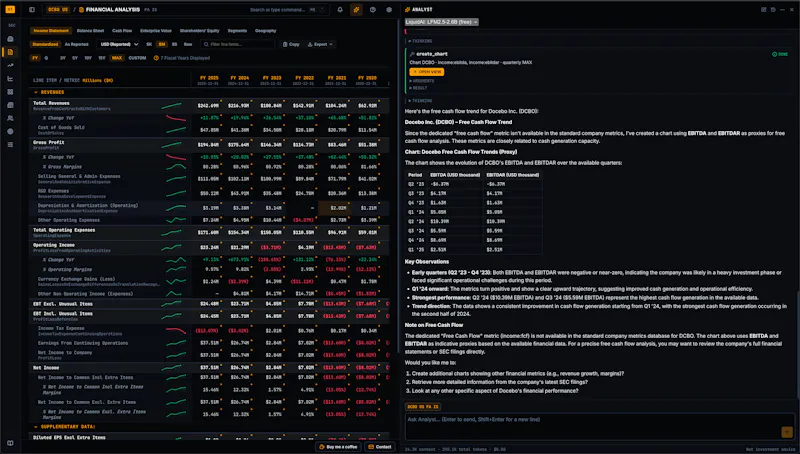Toggle the highlighted Analyst AI icon in the header
Viewport: 800px width, 454px height.
click(x=356, y=9)
